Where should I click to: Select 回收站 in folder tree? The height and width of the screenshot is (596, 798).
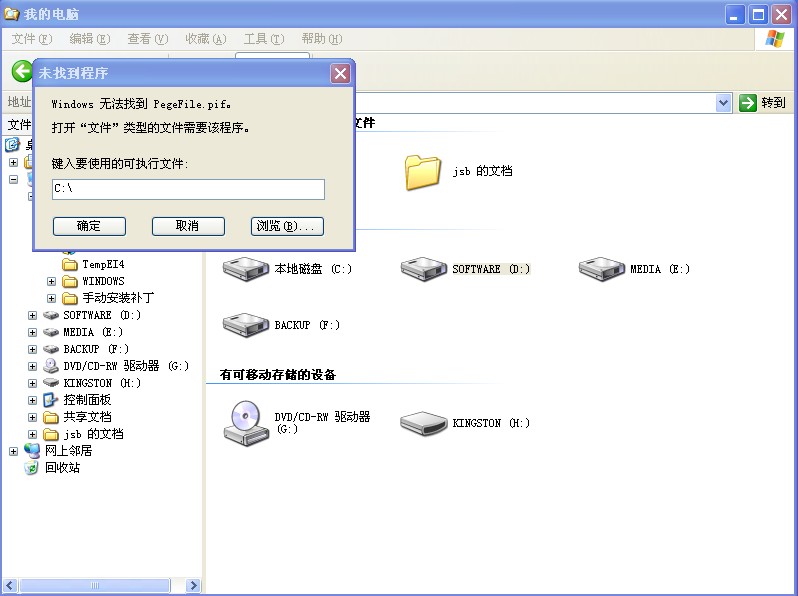(62, 467)
